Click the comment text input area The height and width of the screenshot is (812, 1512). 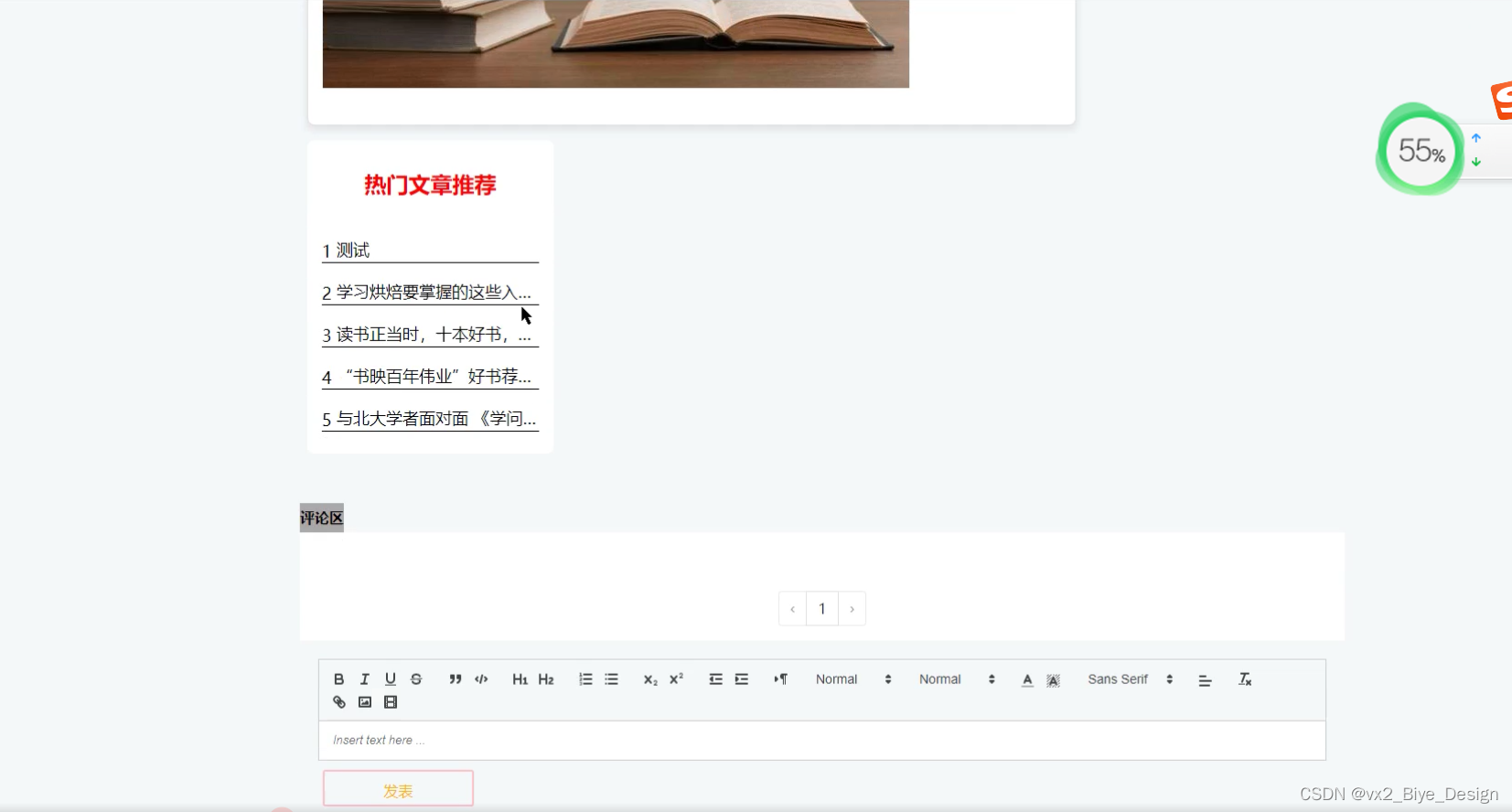coord(821,740)
